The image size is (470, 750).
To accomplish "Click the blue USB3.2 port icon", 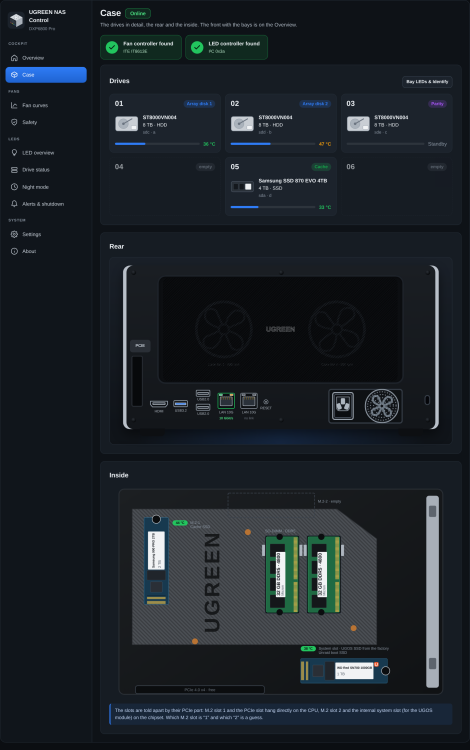I will coord(181,404).
